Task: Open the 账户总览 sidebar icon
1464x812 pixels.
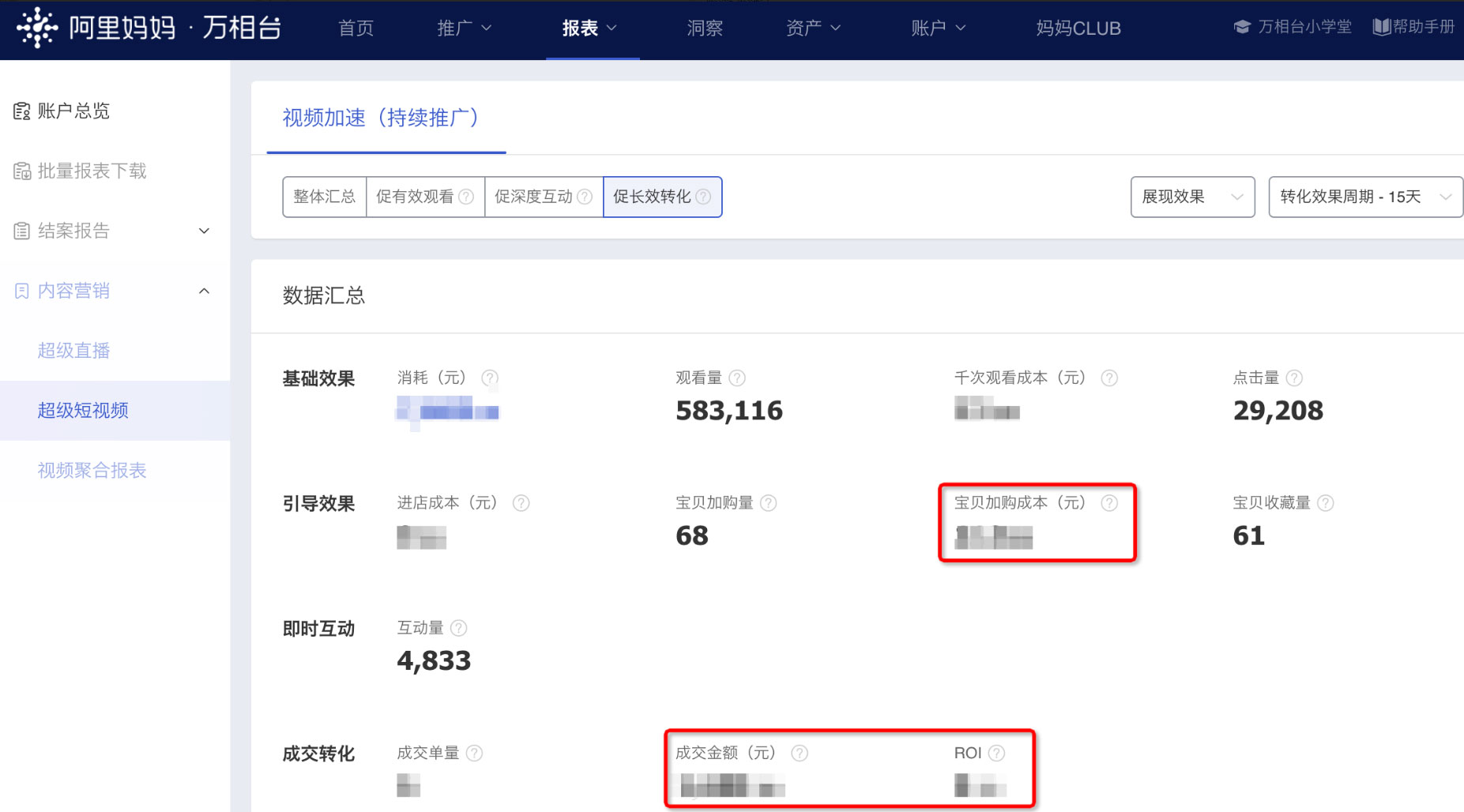Action: coord(22,111)
